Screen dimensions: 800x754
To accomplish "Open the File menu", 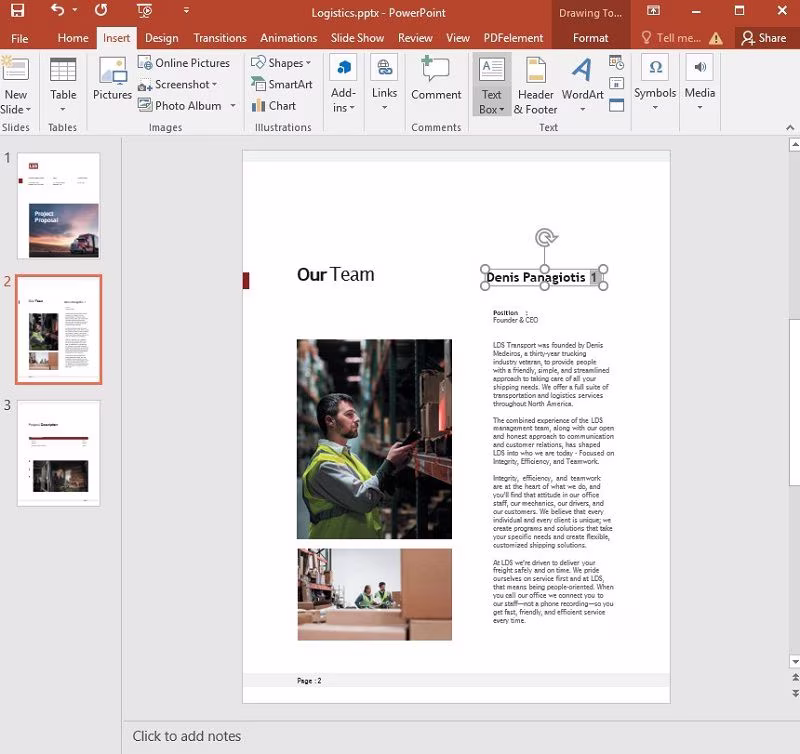I will 19,38.
